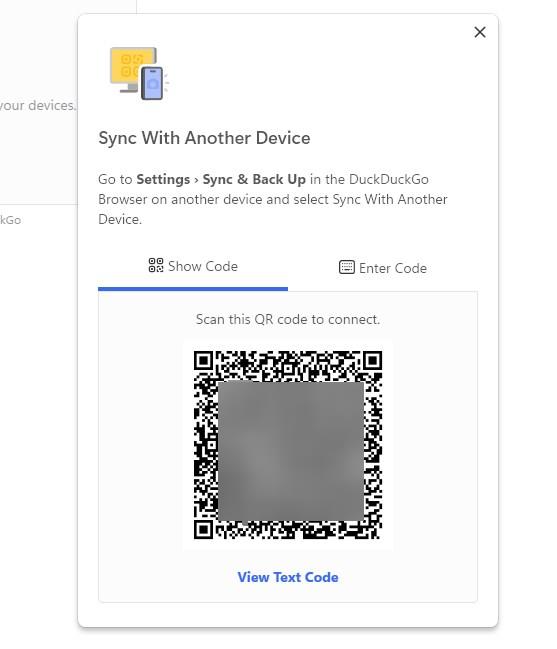
Task: Click the bold 'Sync & Back Up' text
Action: click(x=254, y=179)
